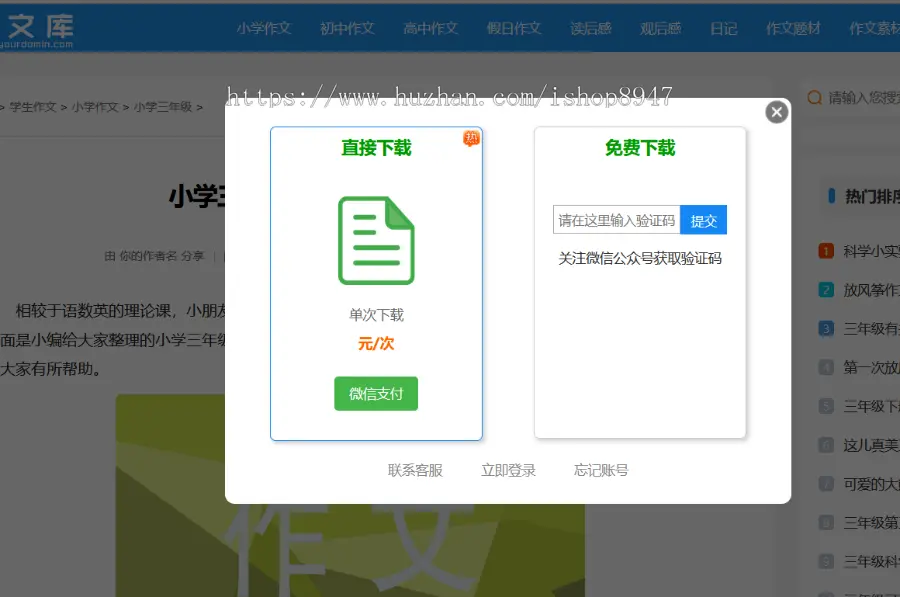Screen dimensions: 900x597
Task: Submit the code with 提交 button
Action: pyautogui.click(x=704, y=220)
